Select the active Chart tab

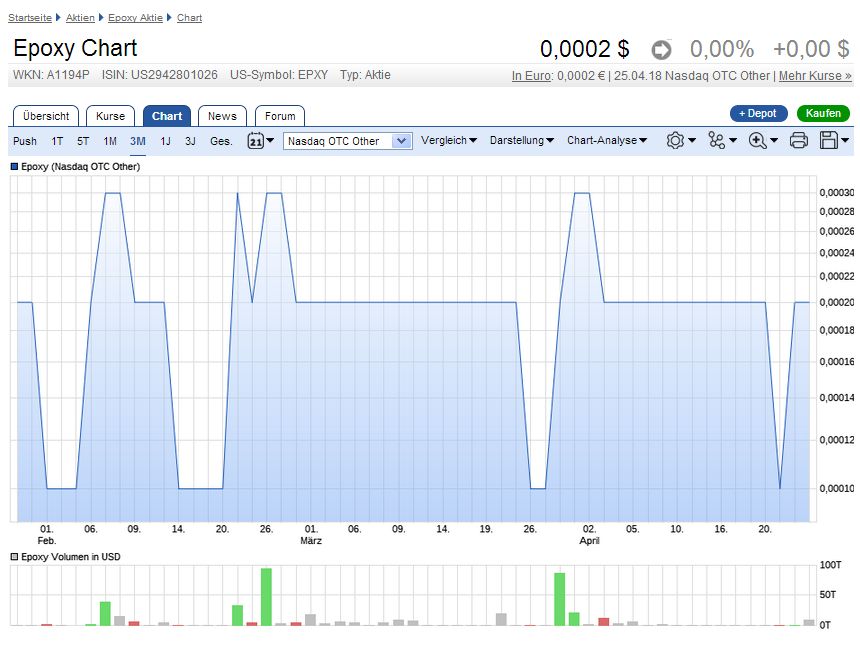click(x=167, y=116)
